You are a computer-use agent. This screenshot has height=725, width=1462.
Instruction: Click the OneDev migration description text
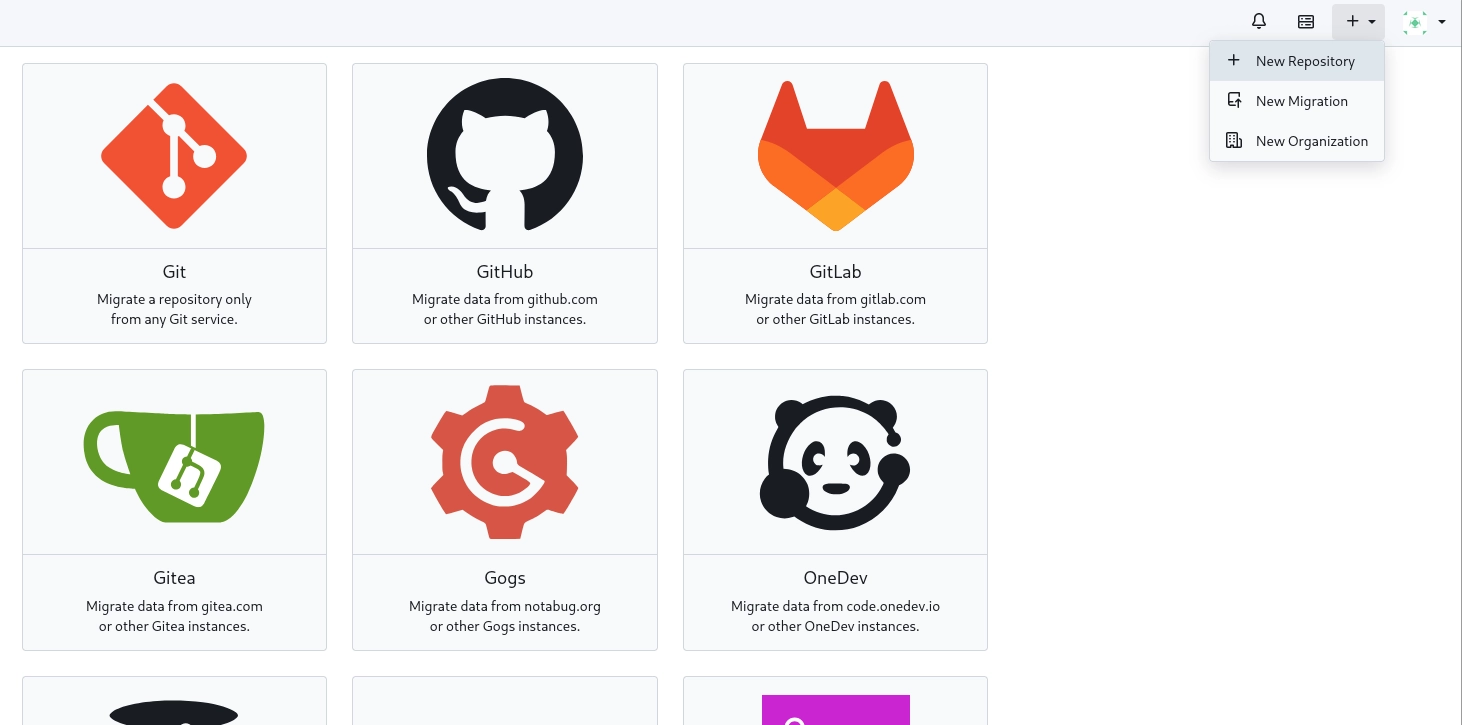click(835, 616)
